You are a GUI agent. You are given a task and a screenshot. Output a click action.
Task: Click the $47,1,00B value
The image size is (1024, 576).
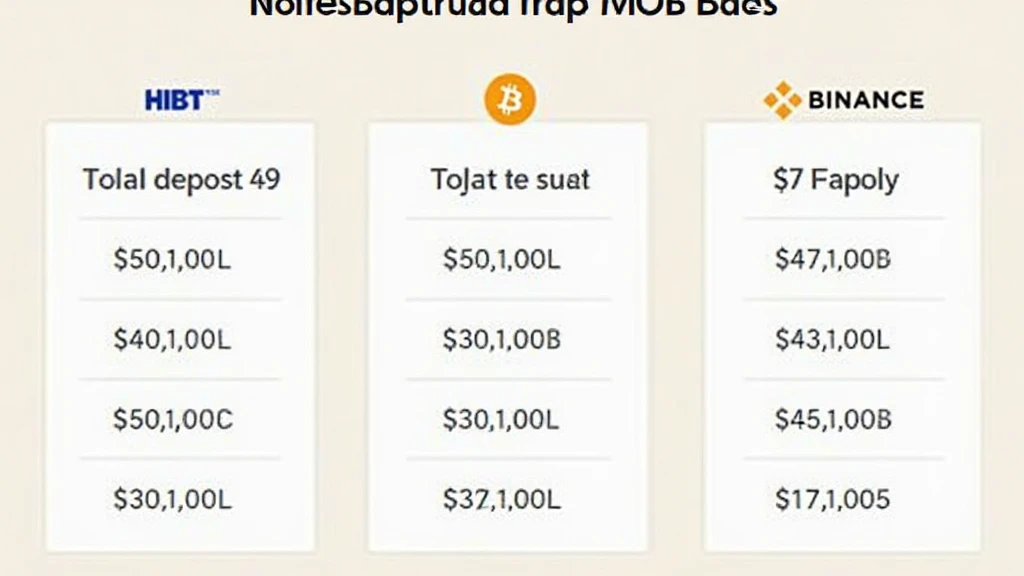(832, 260)
